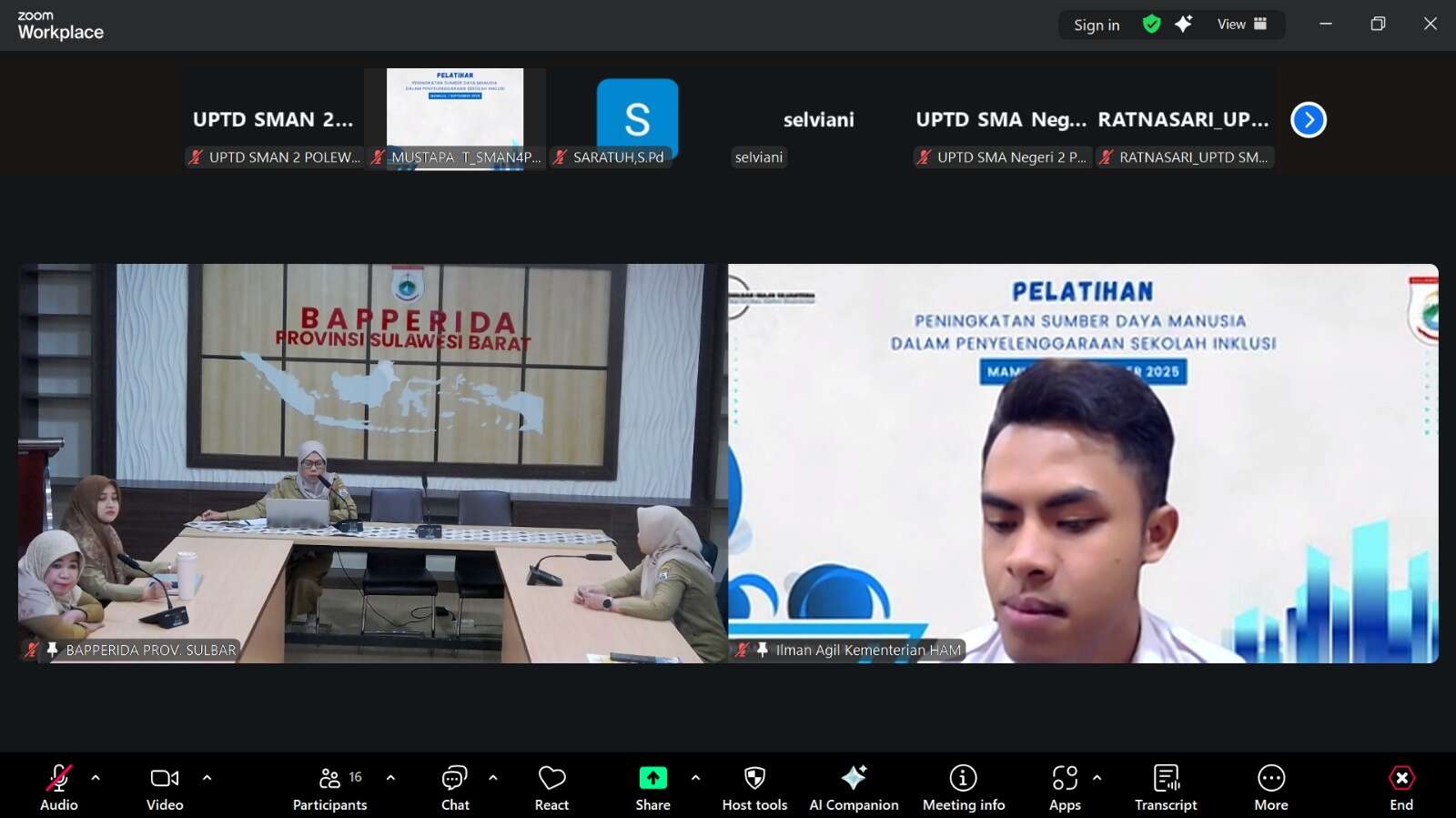Click the red End meeting button
Image resolution: width=1456 pixels, height=818 pixels.
1401,787
